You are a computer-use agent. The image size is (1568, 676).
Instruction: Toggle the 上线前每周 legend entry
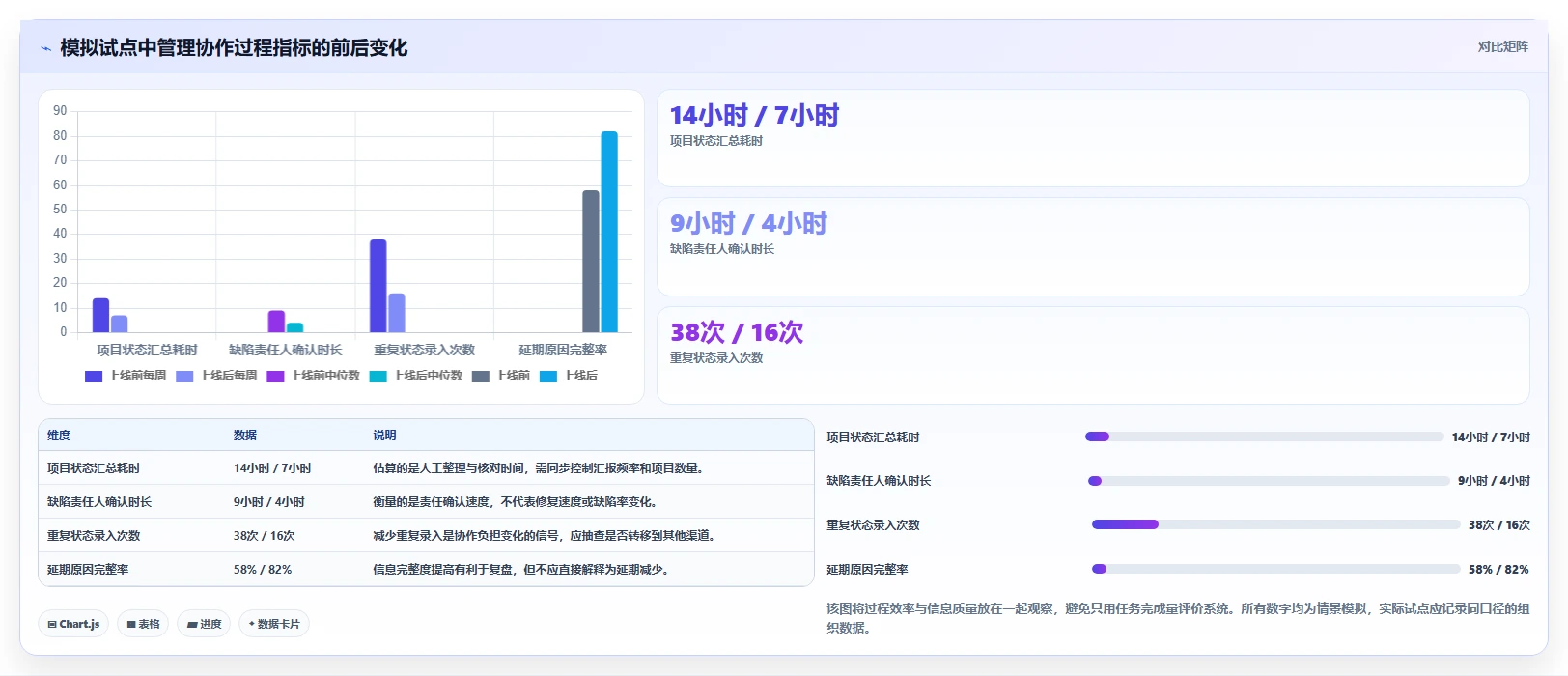126,376
